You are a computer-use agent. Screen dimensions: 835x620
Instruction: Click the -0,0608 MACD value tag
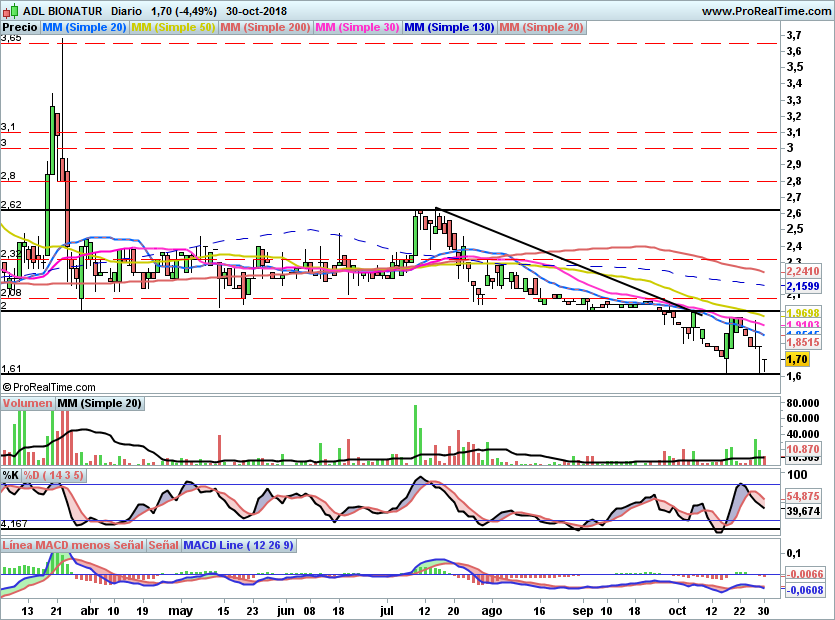coord(805,590)
